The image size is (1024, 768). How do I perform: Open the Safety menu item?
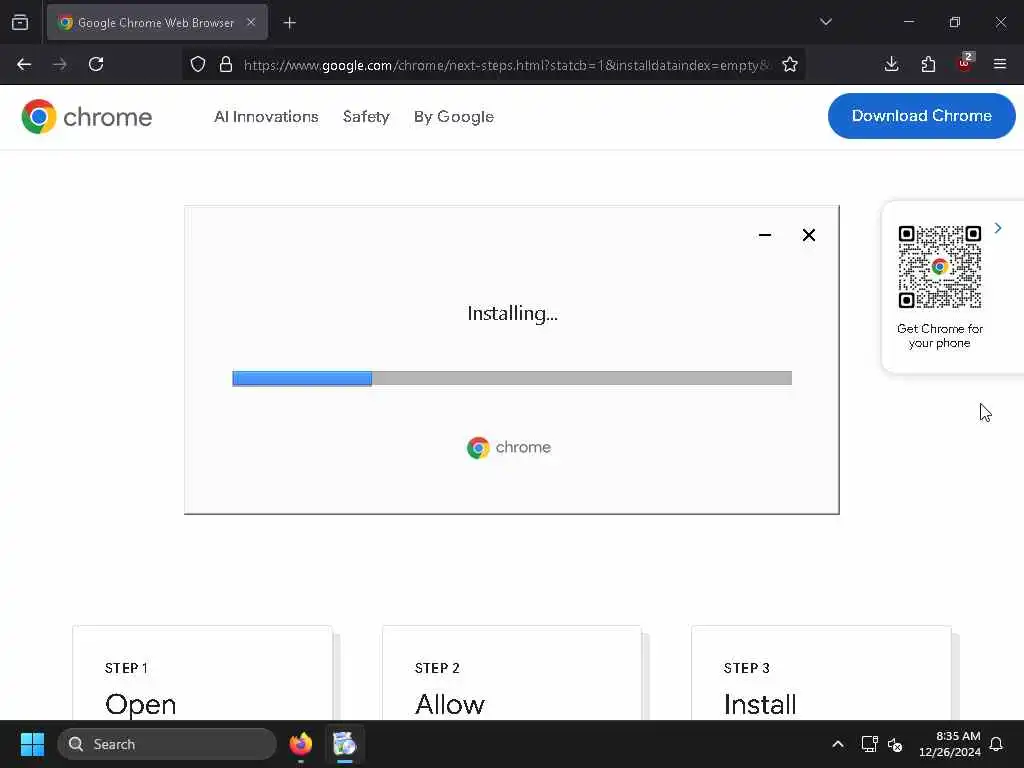[366, 117]
